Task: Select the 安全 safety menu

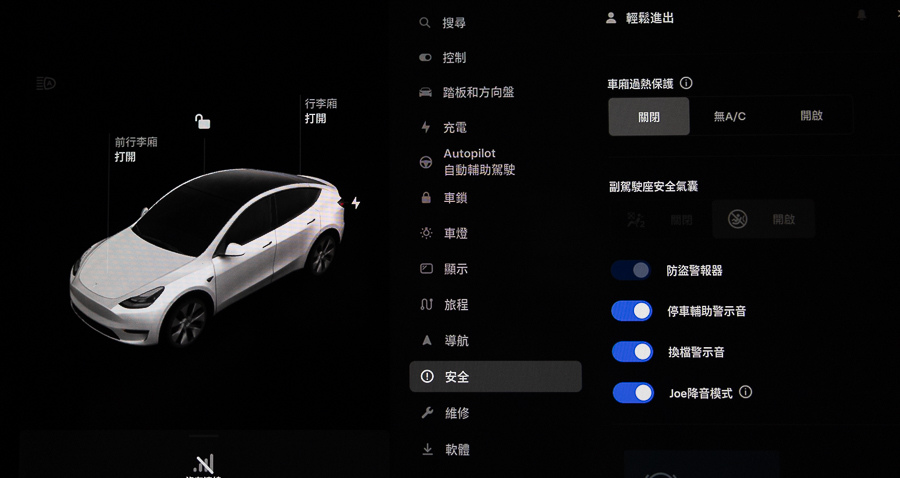Action: pos(495,376)
